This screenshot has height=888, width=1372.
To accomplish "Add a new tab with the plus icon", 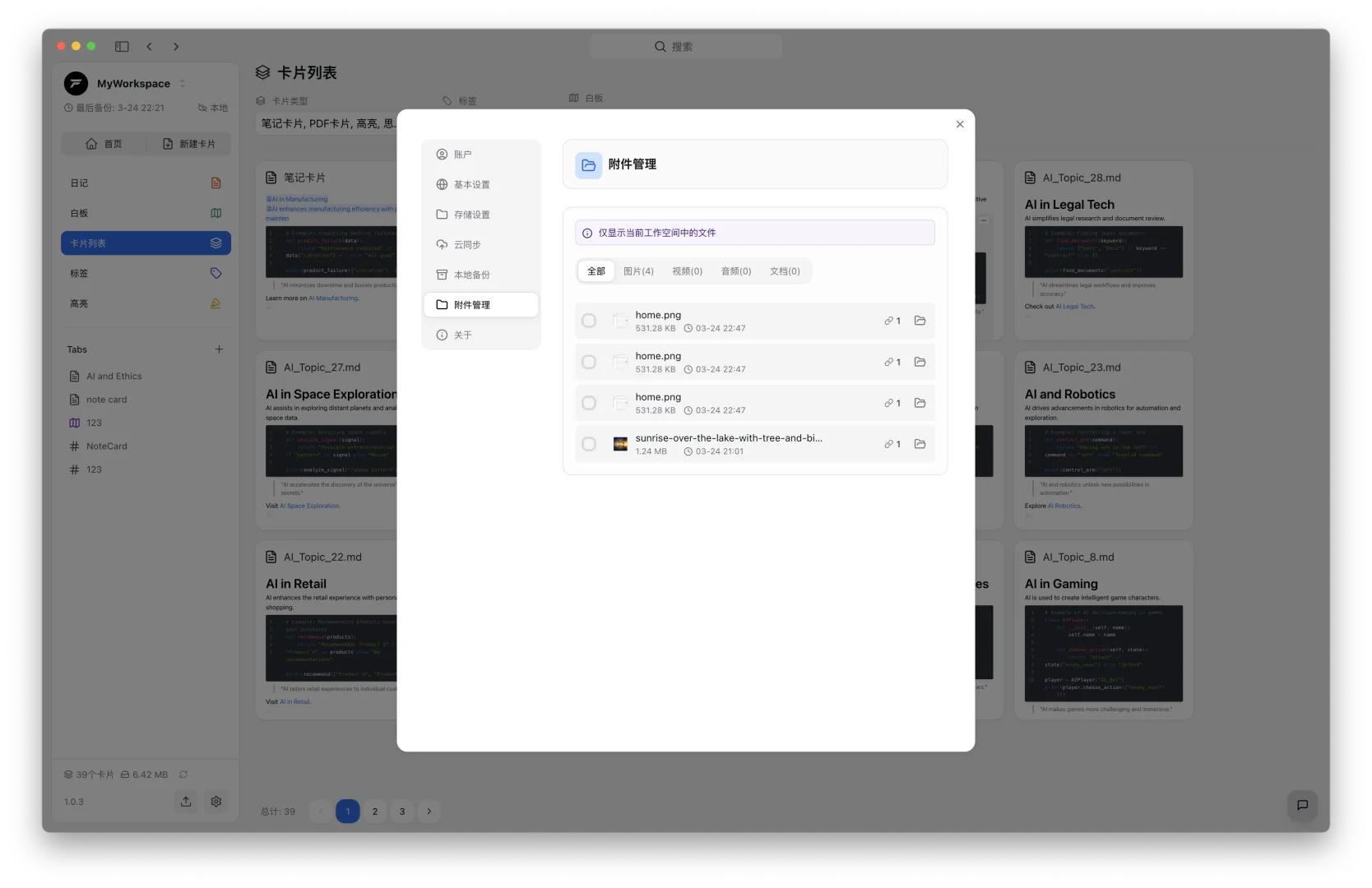I will pos(219,349).
